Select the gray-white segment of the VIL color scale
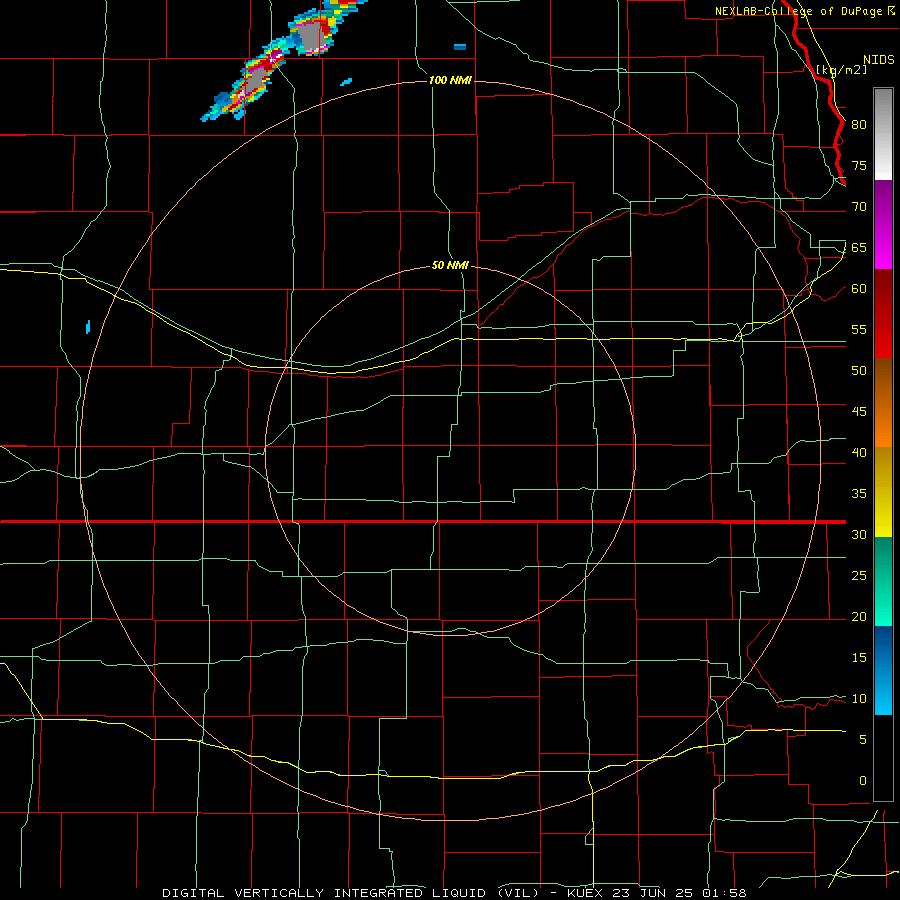This screenshot has height=900, width=900. pos(883,134)
